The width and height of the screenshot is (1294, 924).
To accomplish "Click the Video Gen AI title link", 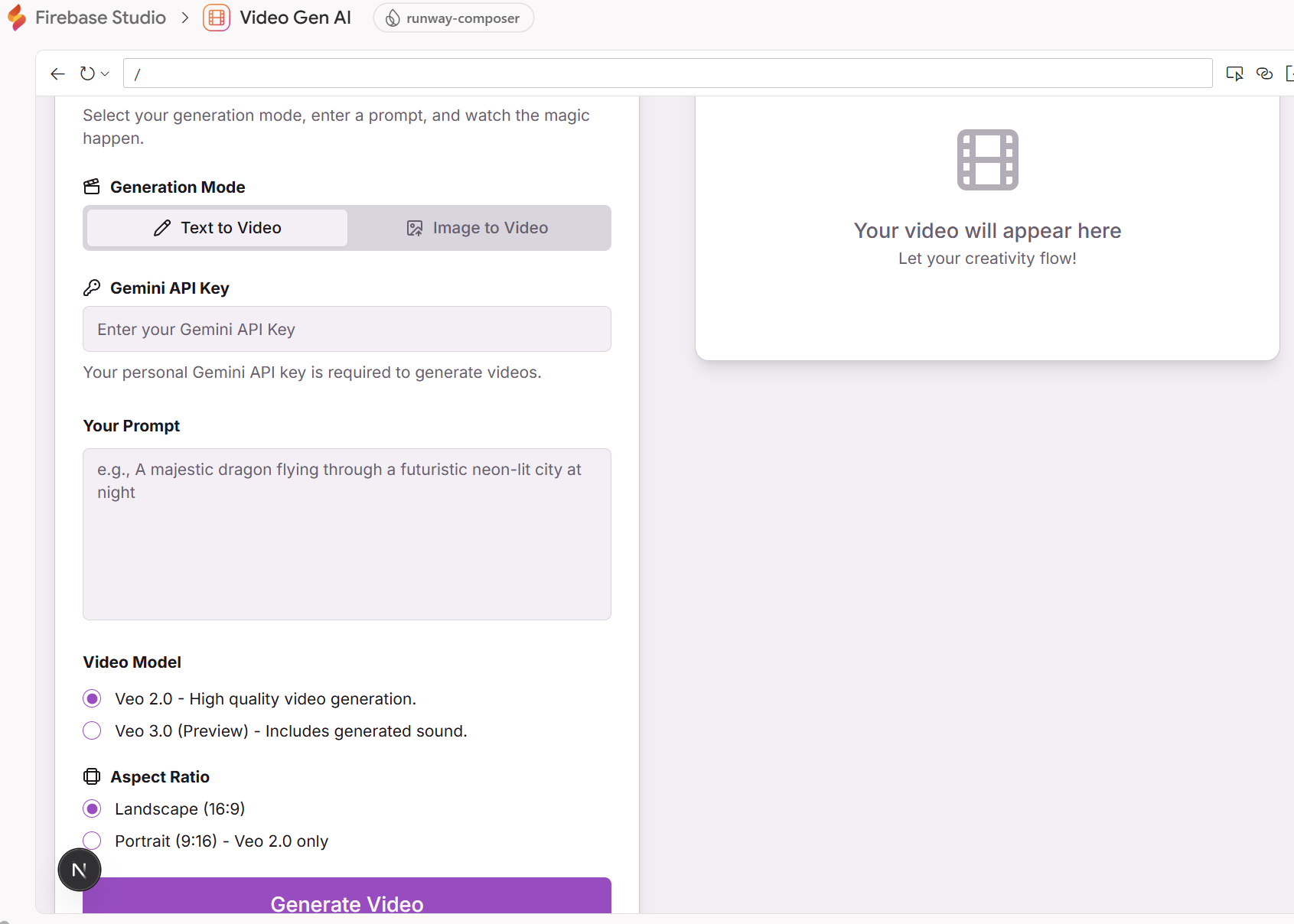I will tap(295, 17).
